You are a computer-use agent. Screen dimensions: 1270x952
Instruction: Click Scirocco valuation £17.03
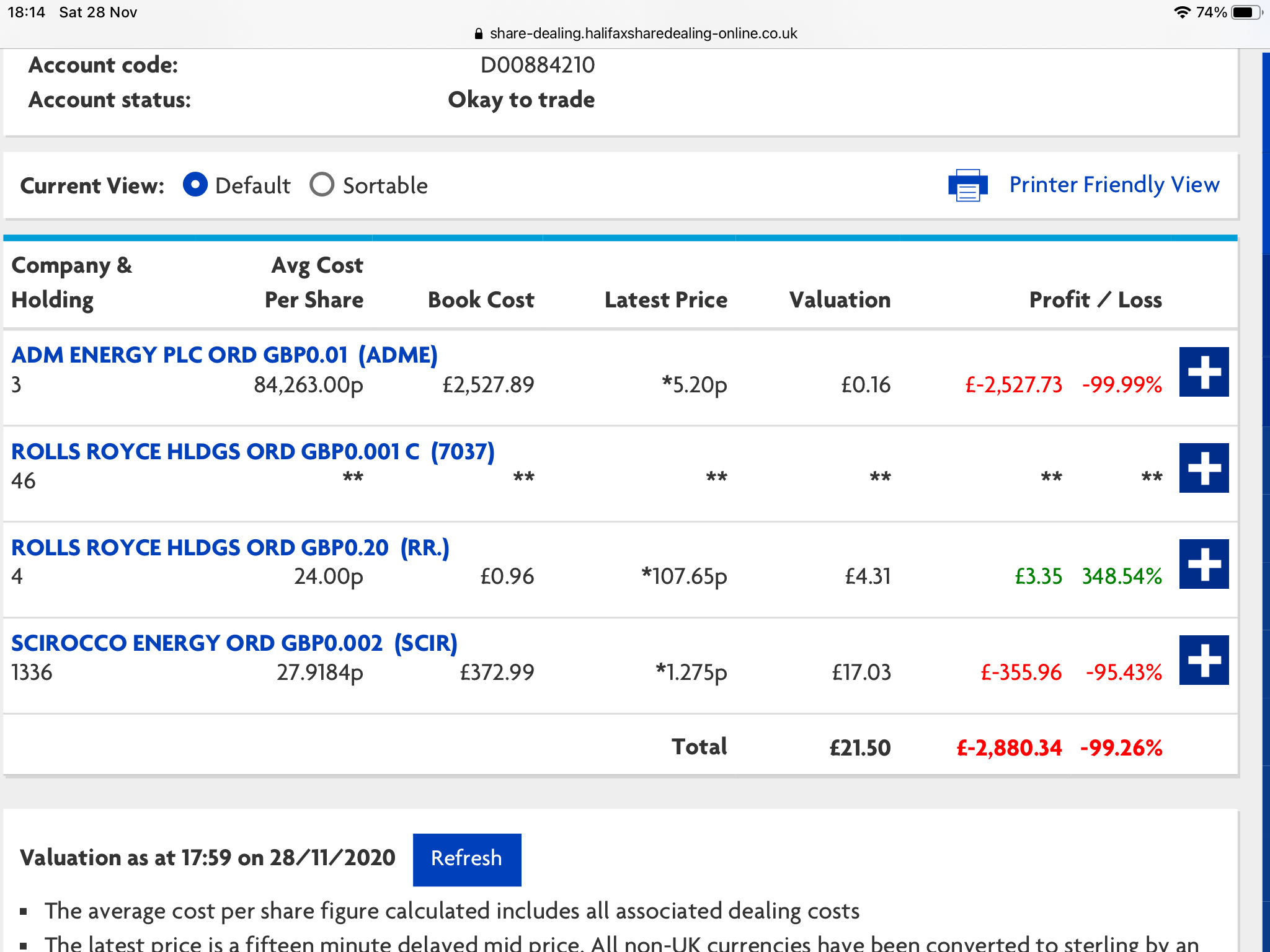coord(861,672)
